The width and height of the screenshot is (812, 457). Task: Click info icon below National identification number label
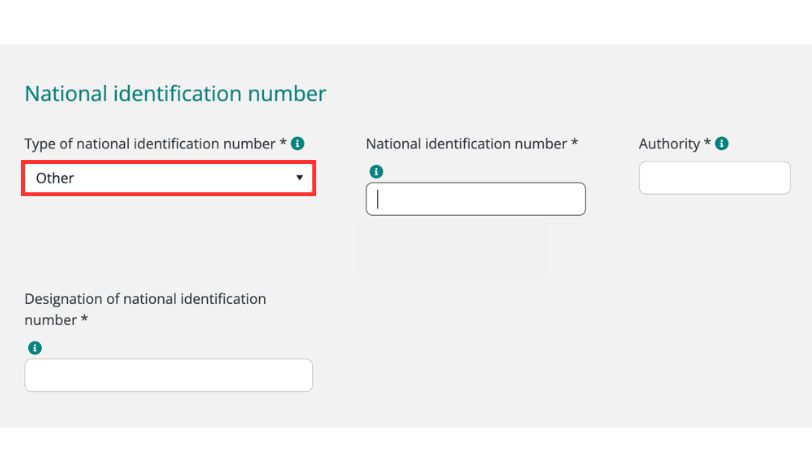coord(376,172)
